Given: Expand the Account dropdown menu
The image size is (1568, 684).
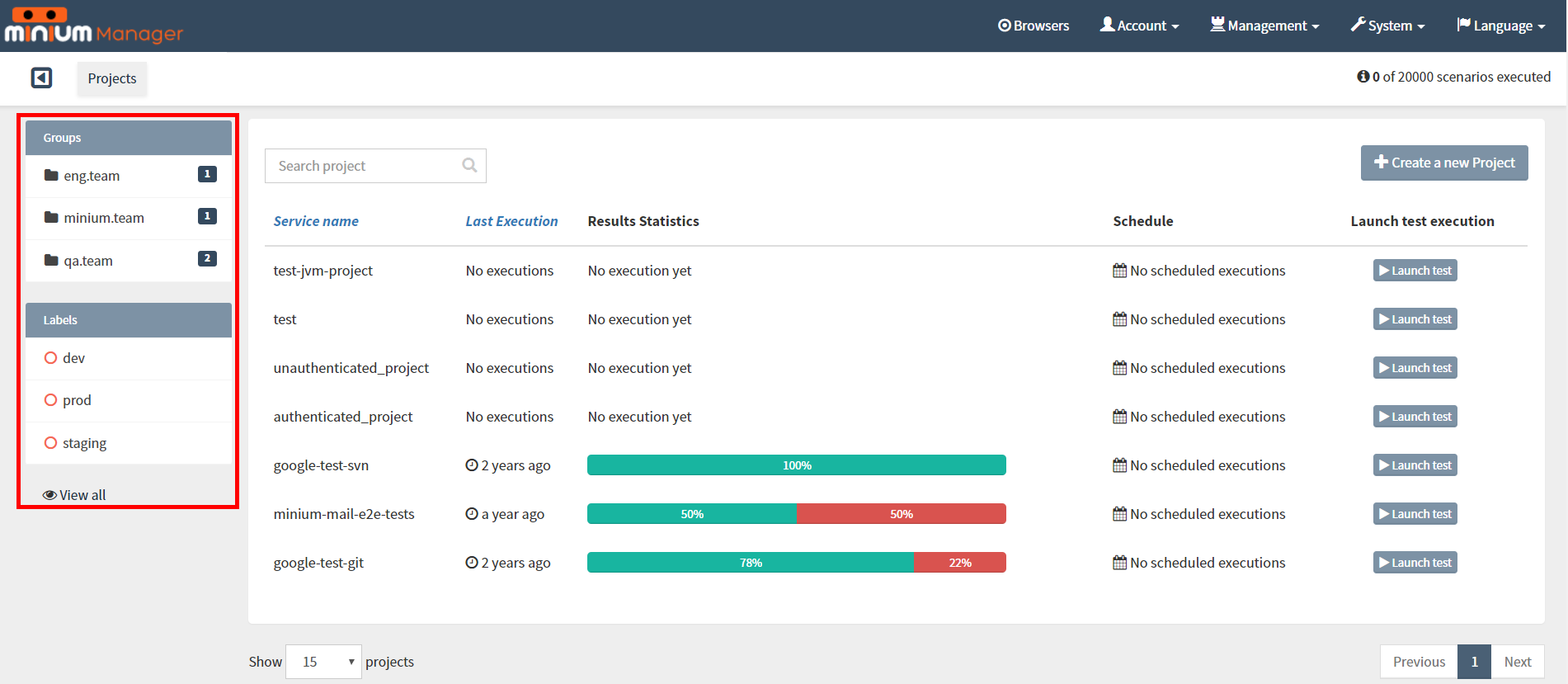Looking at the screenshot, I should (x=1139, y=26).
